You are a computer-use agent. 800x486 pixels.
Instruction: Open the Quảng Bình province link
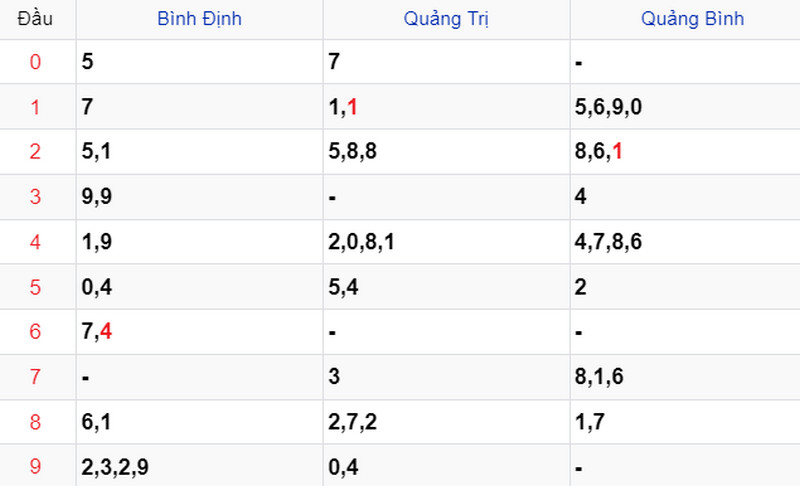pyautogui.click(x=692, y=19)
